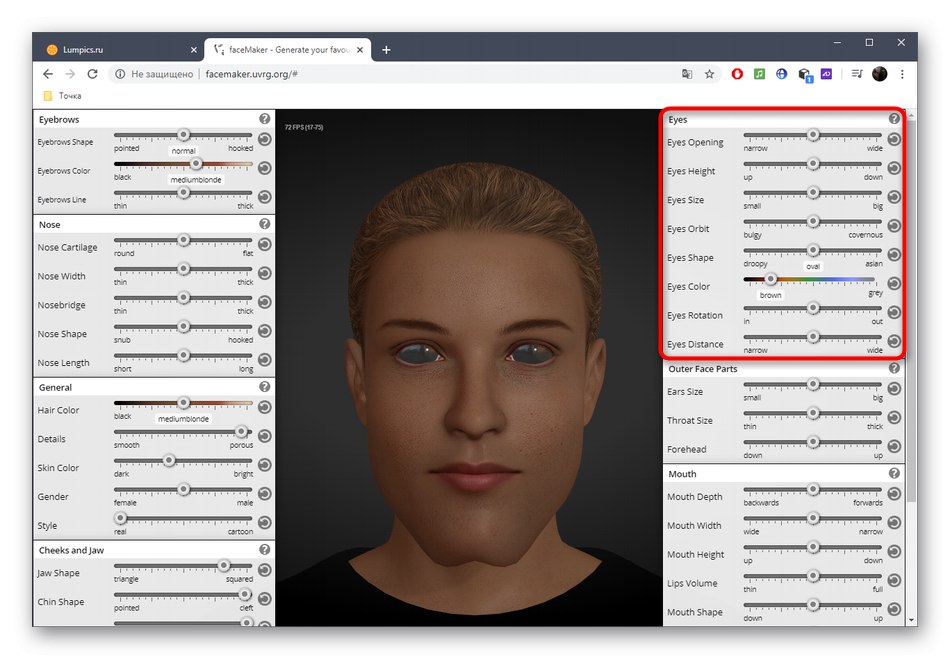Viewport: 950px width, 659px height.
Task: Open the Chrome three-dot menu
Action: coord(903,74)
